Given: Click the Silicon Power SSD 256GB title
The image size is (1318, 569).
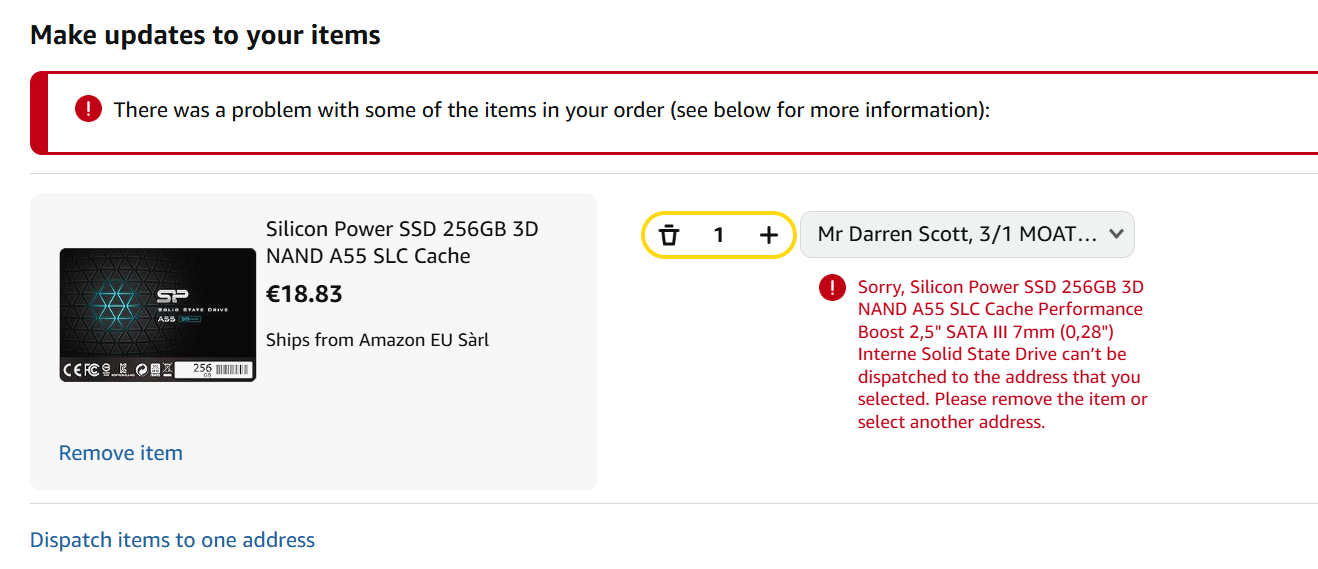Looking at the screenshot, I should pyautogui.click(x=402, y=242).
